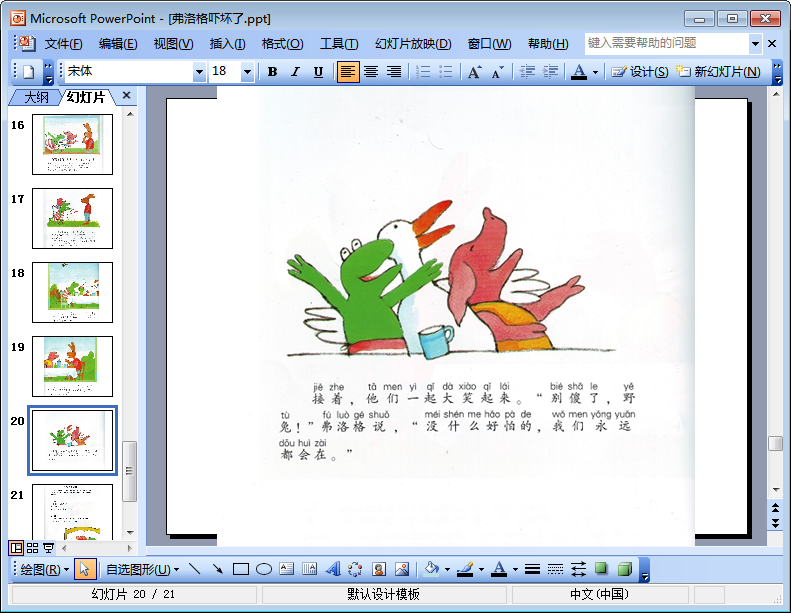
Task: Insert WordArt icon
Action: pyautogui.click(x=333, y=570)
